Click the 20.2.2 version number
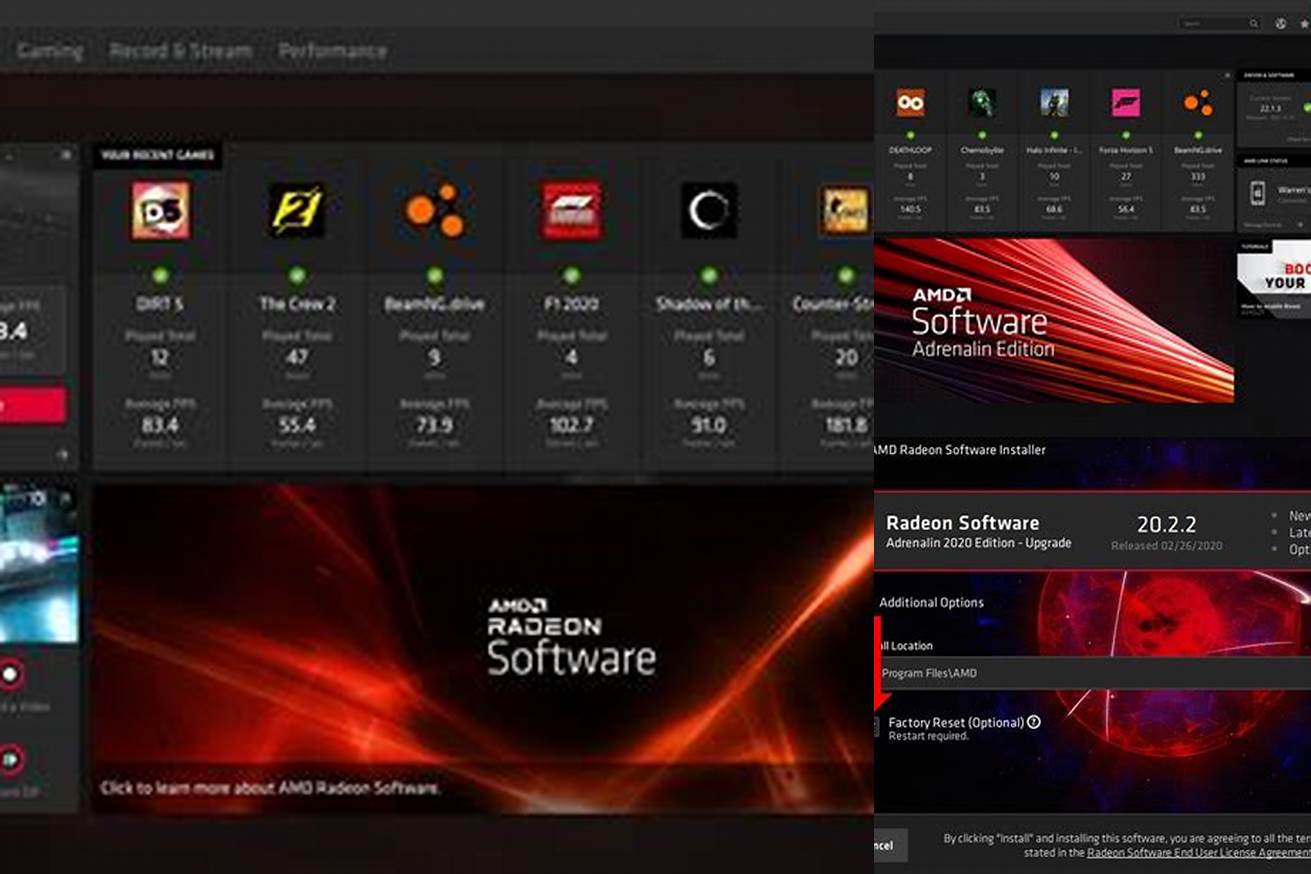This screenshot has width=1311, height=874. (x=1166, y=524)
